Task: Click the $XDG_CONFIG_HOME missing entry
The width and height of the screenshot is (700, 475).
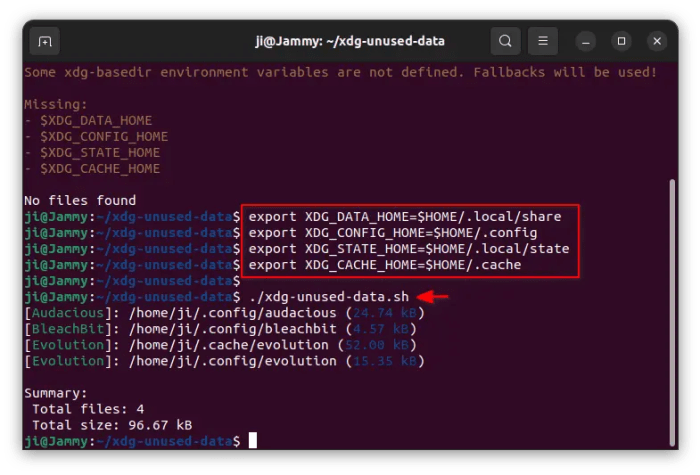Action: tap(96, 137)
